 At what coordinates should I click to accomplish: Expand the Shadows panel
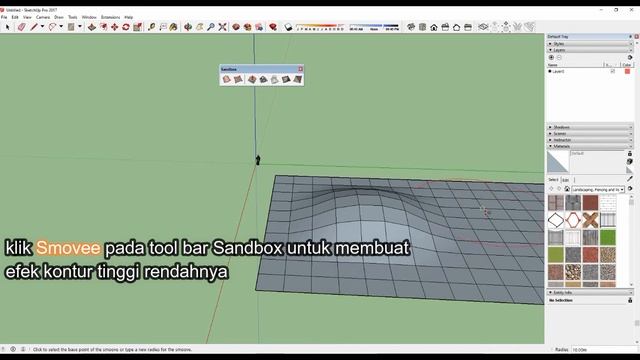(590, 127)
